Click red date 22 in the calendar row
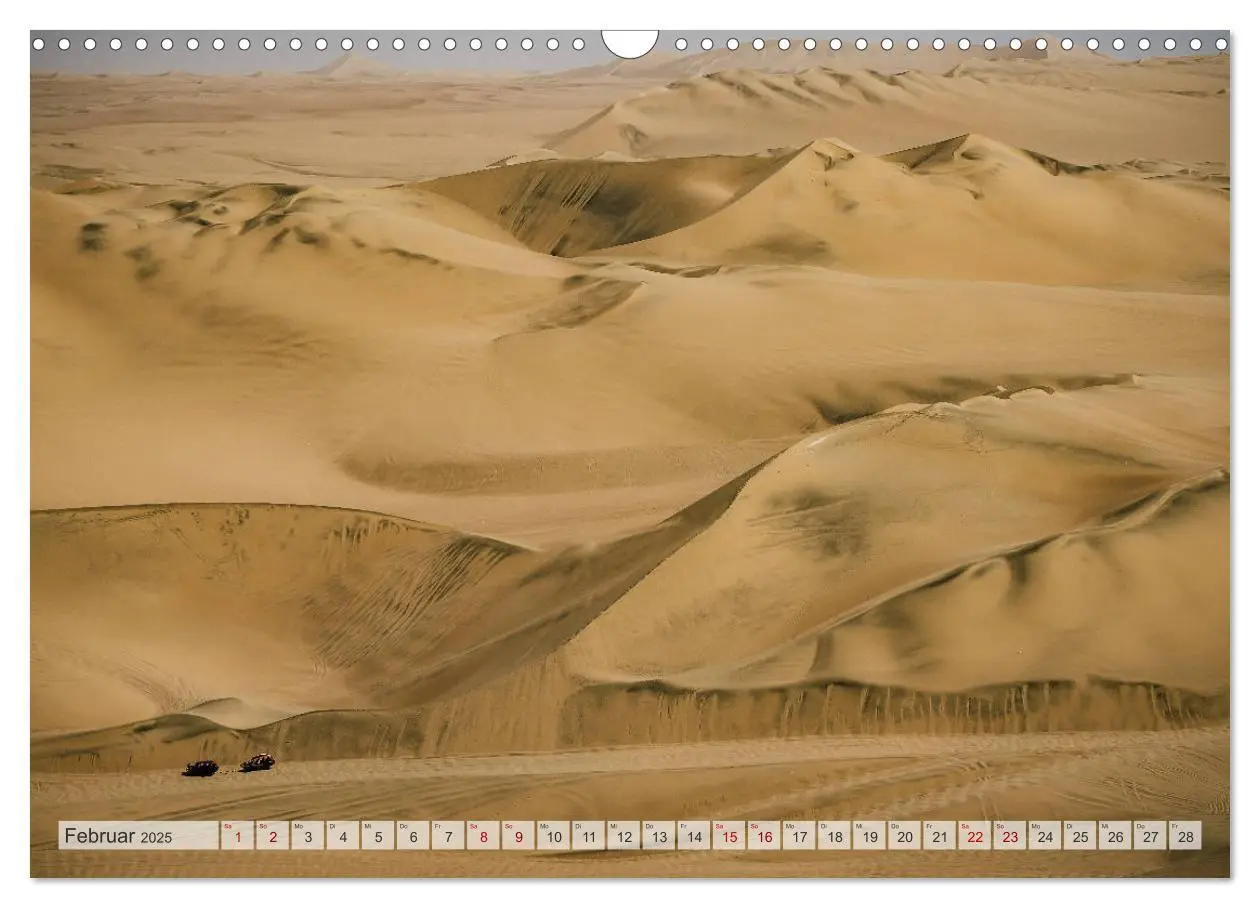Image resolution: width=1260 pixels, height=908 pixels. coord(974,836)
